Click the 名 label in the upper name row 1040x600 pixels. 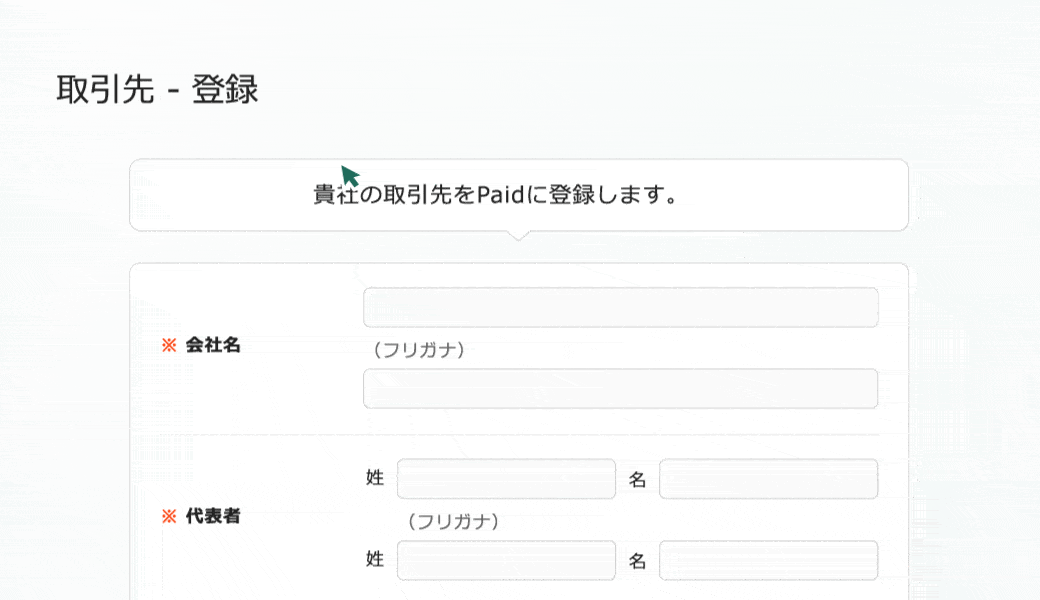pyautogui.click(x=637, y=480)
